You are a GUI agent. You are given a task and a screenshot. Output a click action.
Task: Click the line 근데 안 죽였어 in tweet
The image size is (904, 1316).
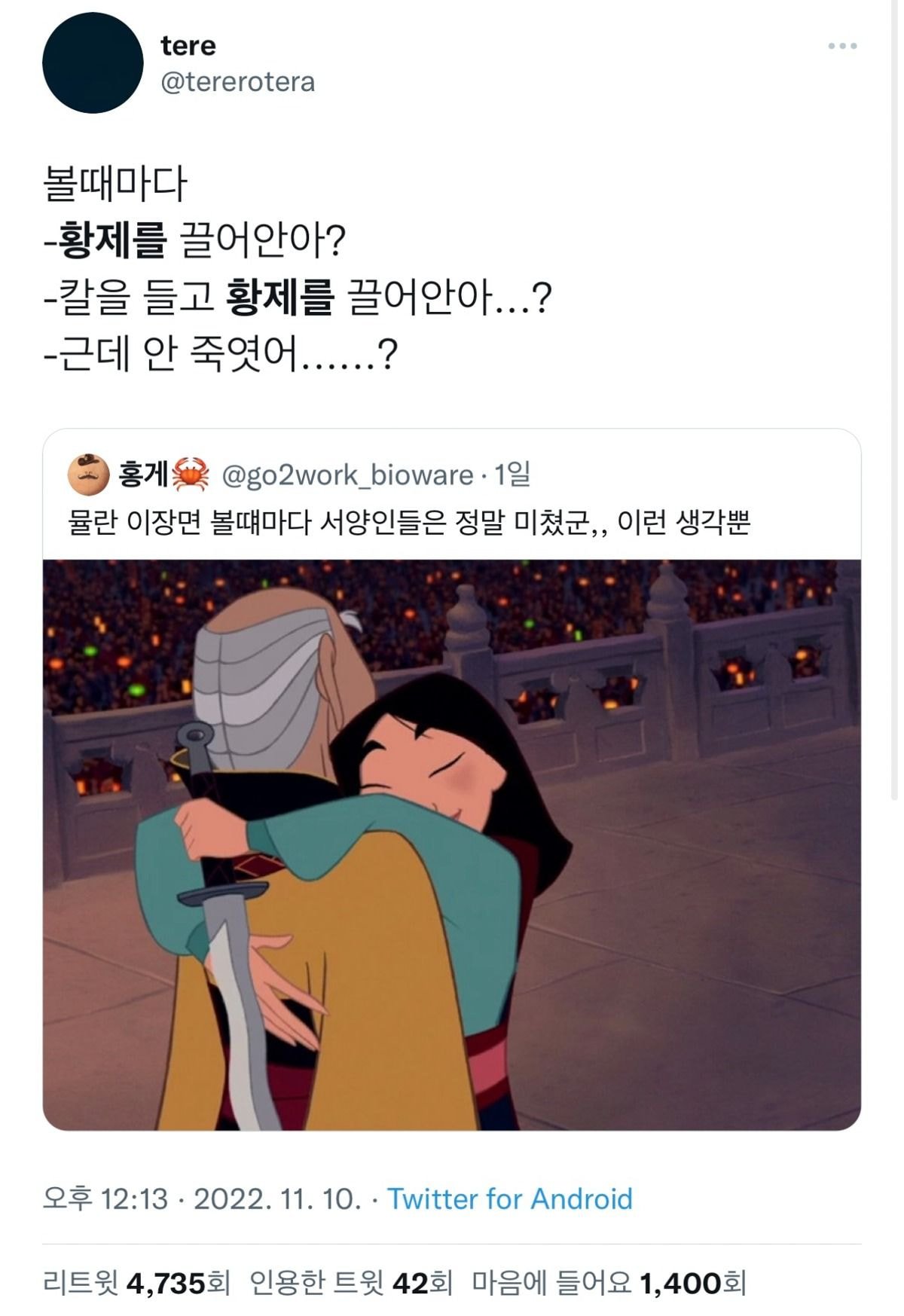click(220, 354)
